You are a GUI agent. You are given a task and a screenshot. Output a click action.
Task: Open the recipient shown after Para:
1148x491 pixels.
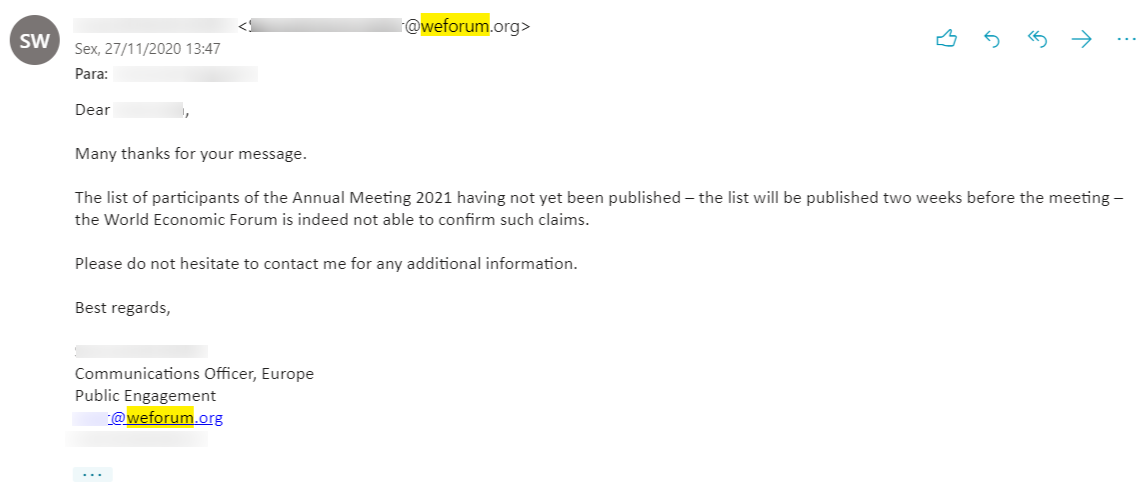pos(185,74)
